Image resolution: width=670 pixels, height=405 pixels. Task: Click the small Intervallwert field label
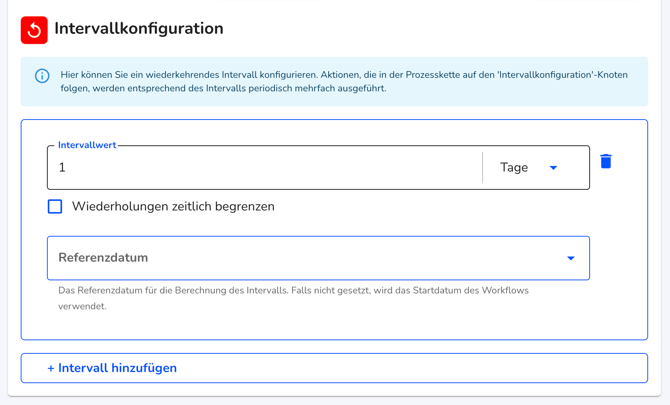pos(87,145)
